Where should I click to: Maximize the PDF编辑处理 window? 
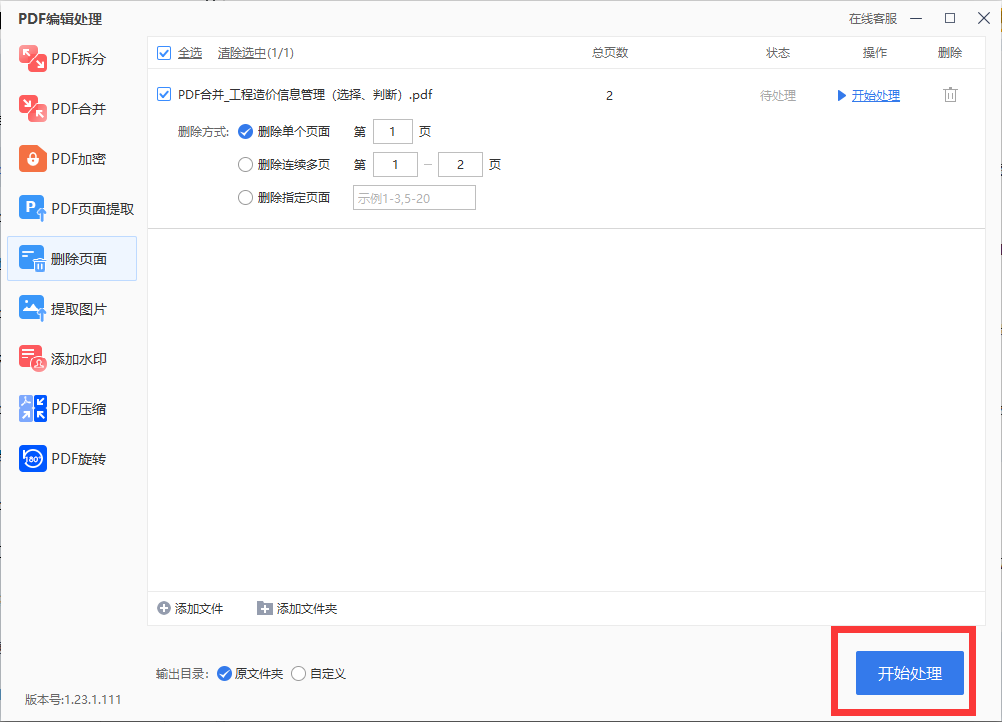[x=950, y=19]
